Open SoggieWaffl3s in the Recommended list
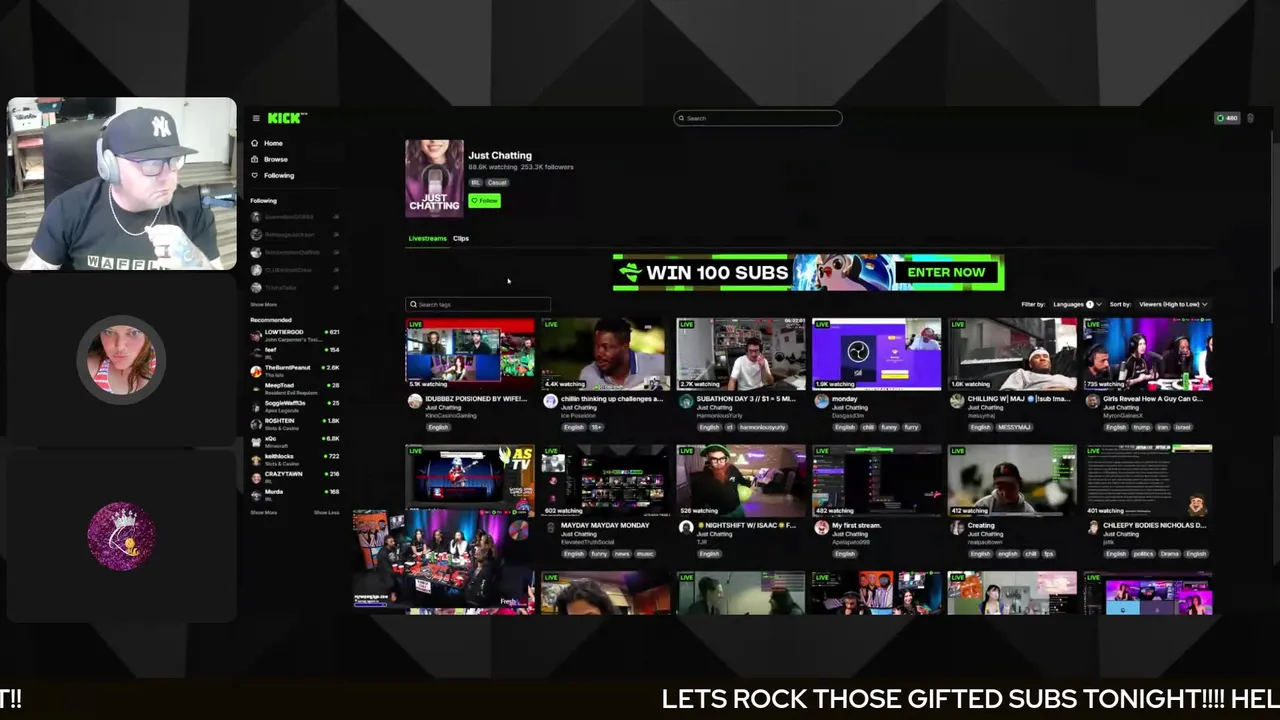The width and height of the screenshot is (1280, 720). coord(295,405)
